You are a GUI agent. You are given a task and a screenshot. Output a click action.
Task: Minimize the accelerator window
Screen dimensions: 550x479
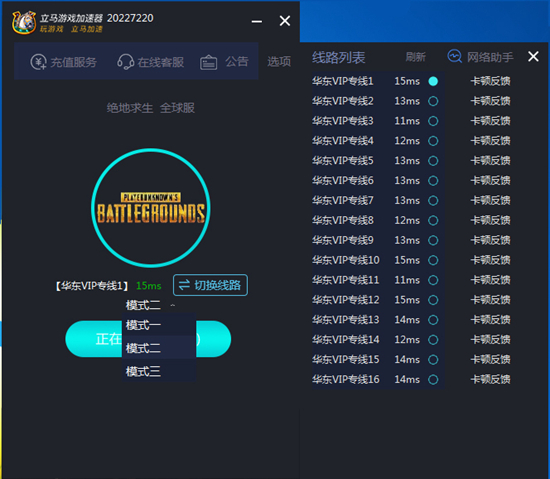pos(257,21)
